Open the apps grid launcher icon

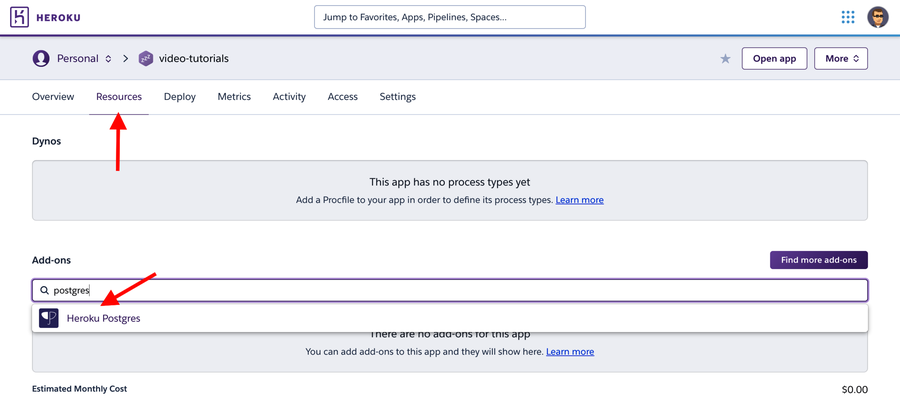[848, 17]
